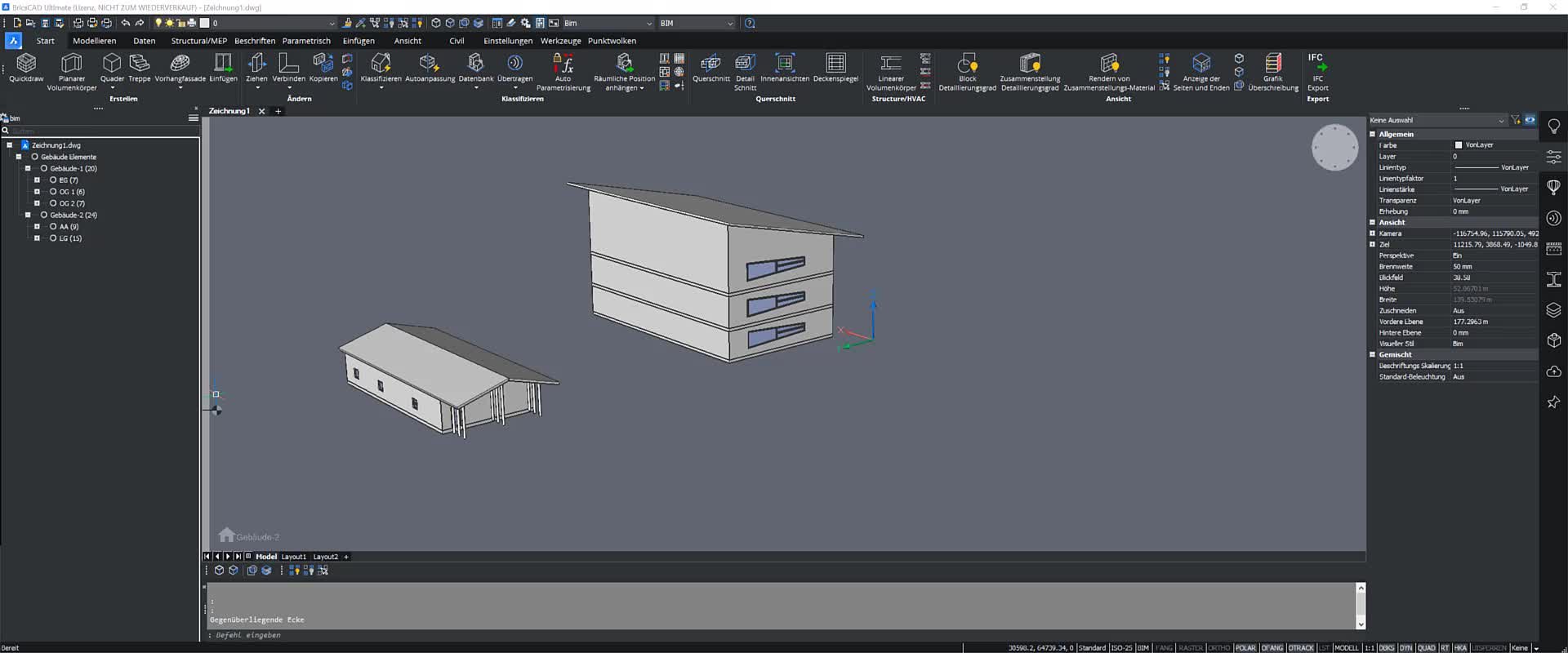This screenshot has height=653, width=1568.
Task: Add new drawing tab with plus
Action: (278, 111)
